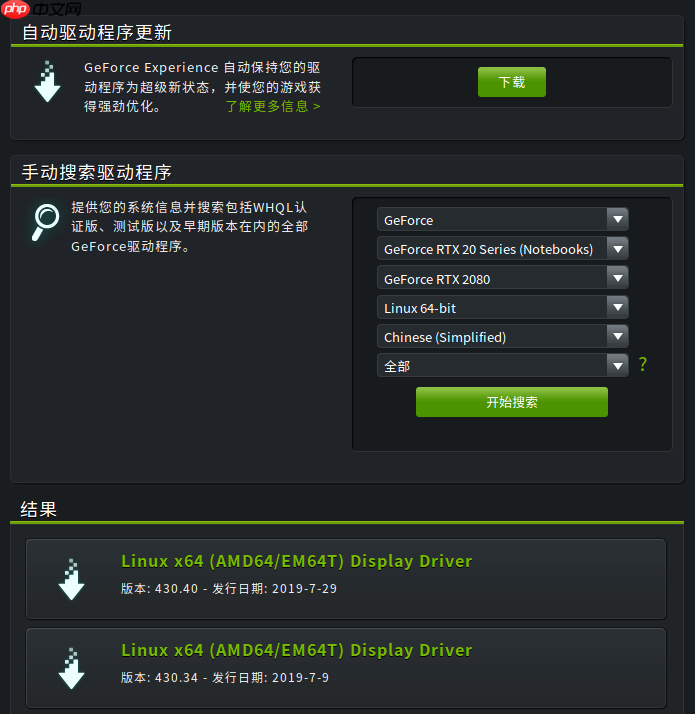Open the Chinese (Simplified) language dropdown
The image size is (695, 714).
(503, 337)
